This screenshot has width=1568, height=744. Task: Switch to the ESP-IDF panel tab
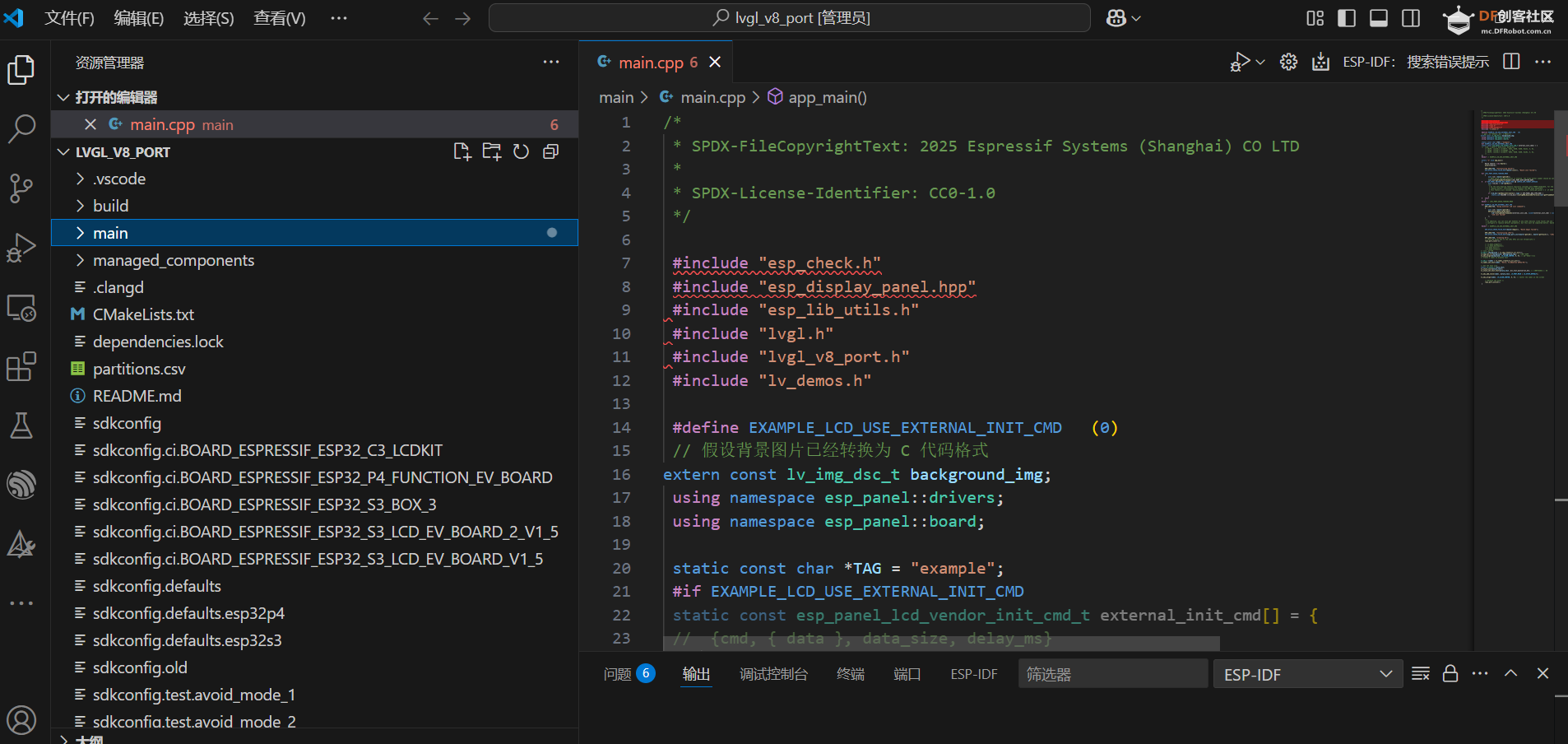coord(974,674)
